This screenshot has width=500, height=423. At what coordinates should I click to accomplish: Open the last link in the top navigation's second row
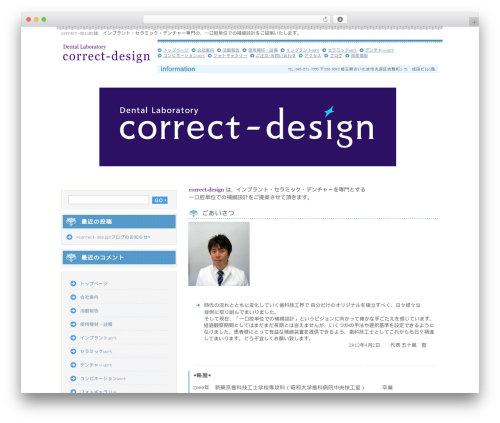pos(359,56)
